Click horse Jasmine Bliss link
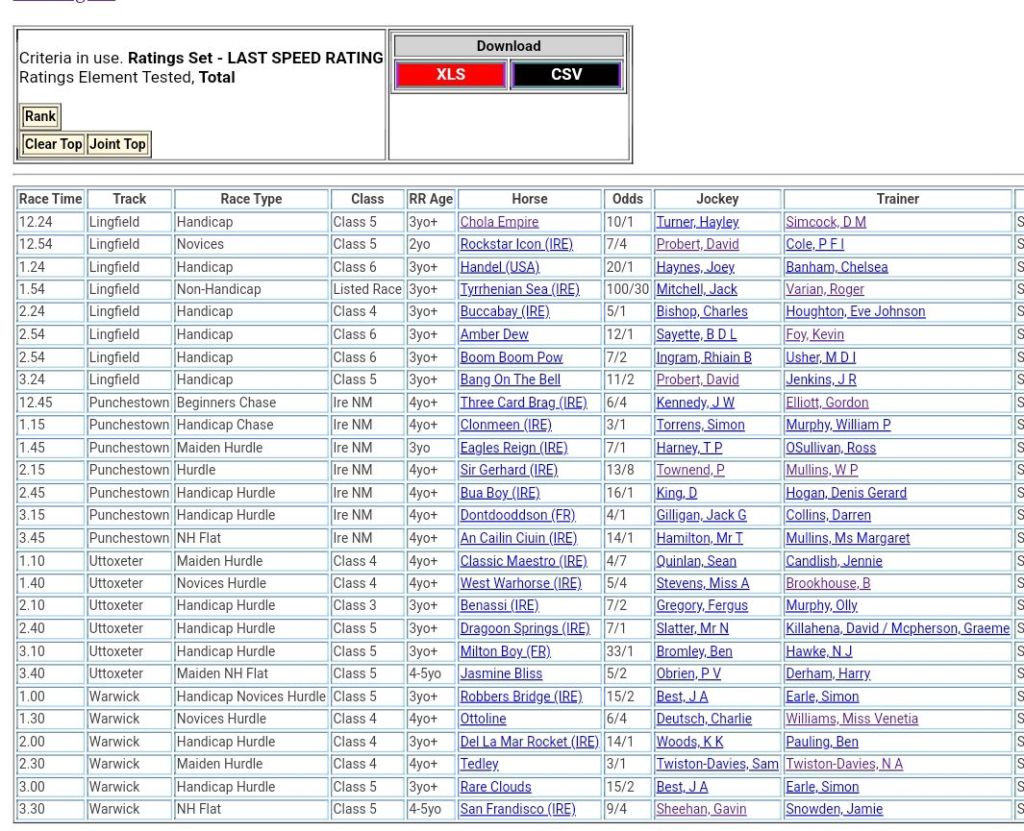Viewport: 1024px width, 831px height. tap(501, 674)
